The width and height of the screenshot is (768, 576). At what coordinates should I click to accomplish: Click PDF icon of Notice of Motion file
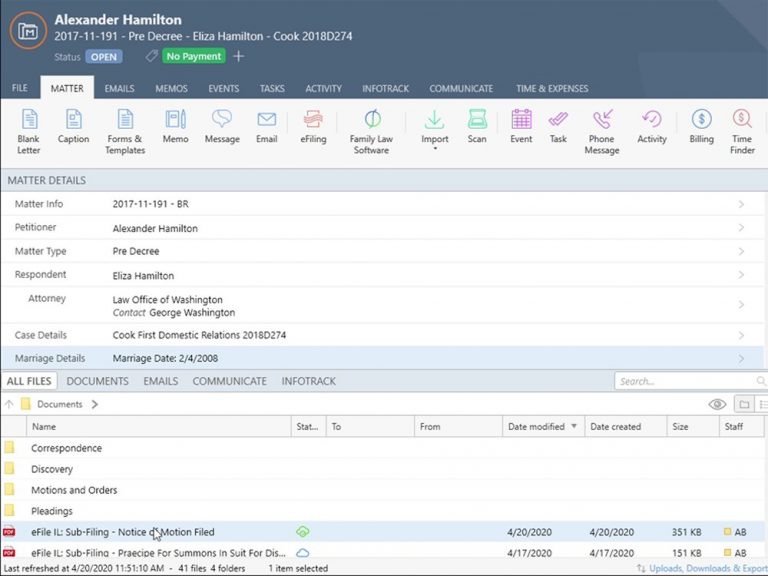coord(9,531)
